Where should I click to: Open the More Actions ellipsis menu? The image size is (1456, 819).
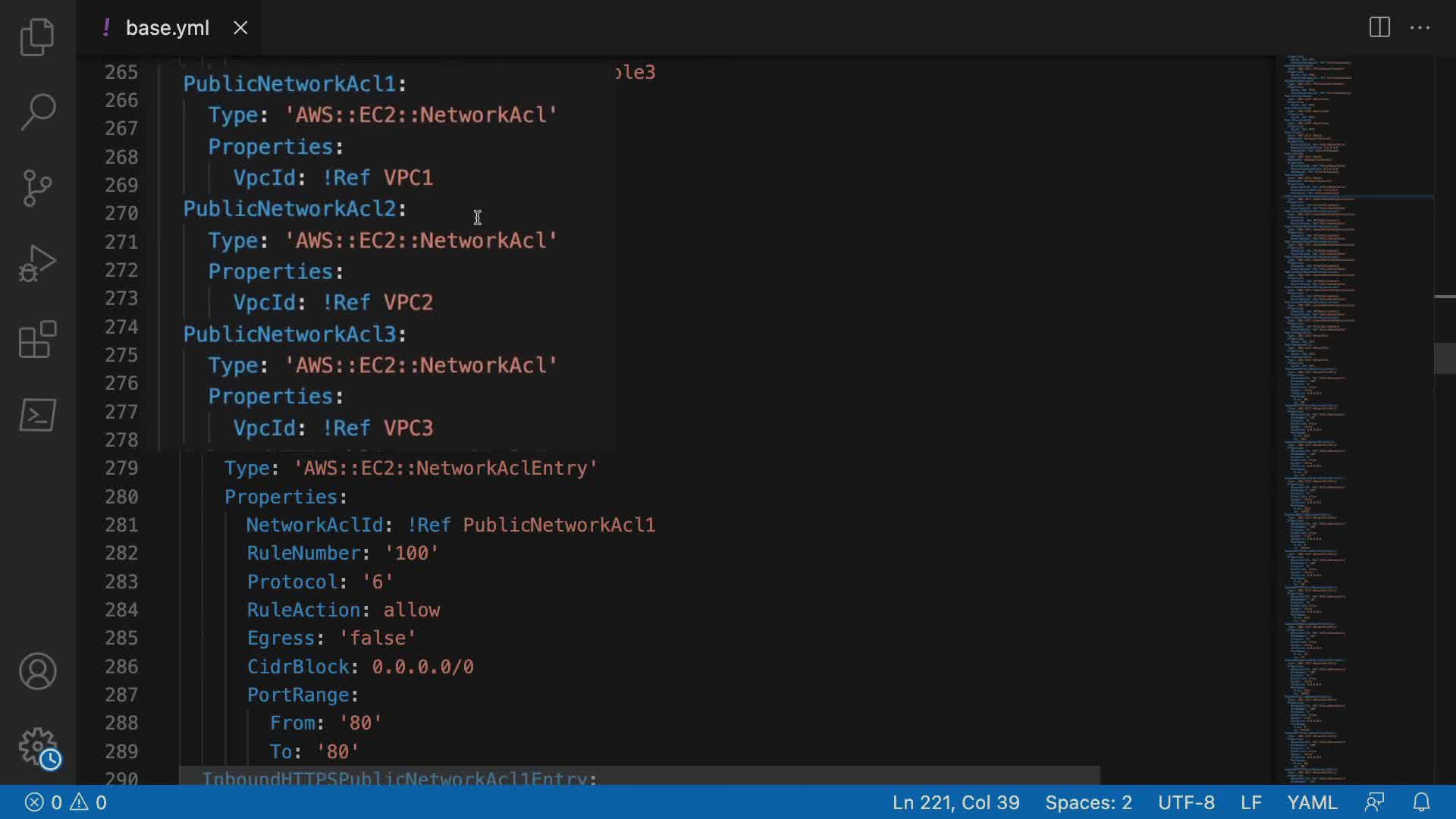tap(1420, 28)
